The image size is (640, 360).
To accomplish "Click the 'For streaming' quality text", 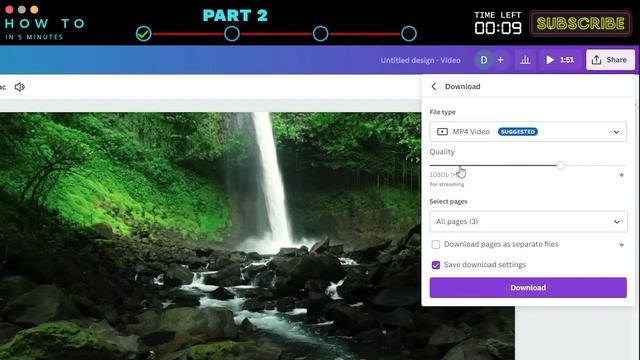I will coord(447,184).
